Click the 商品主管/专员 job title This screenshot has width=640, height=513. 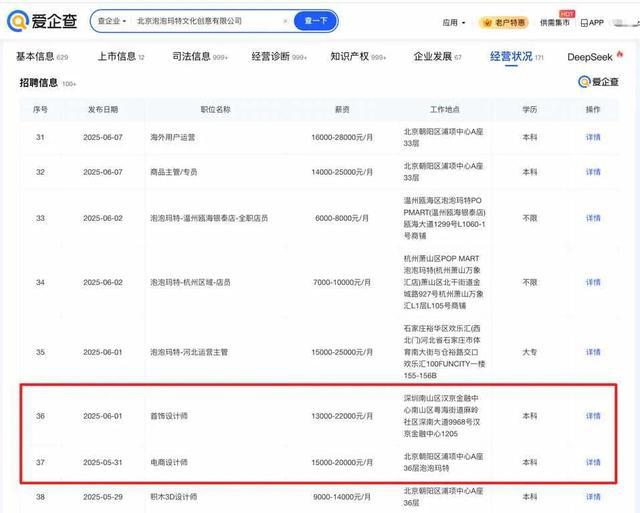(x=173, y=172)
